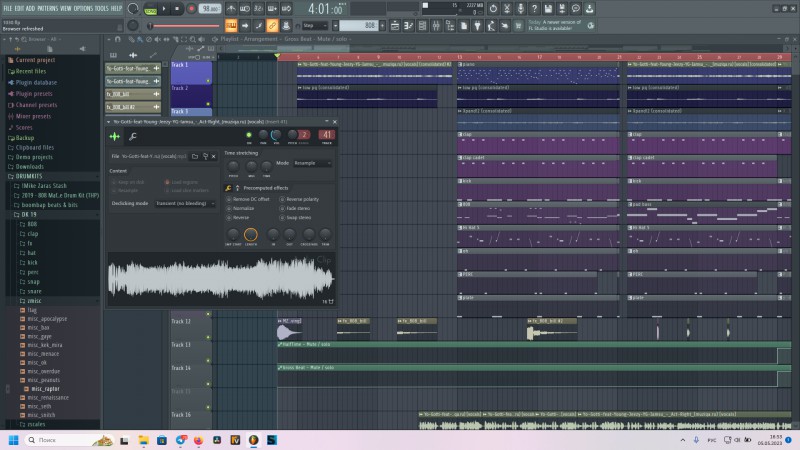Open the plugin picker plug icon
This screenshot has width=800, height=450.
coord(478,26)
